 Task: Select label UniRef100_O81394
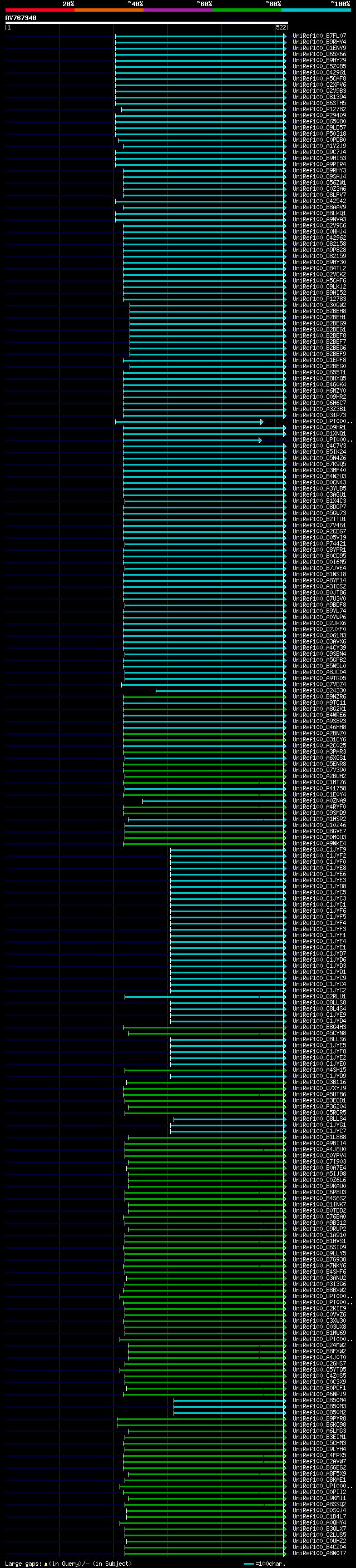point(319,97)
